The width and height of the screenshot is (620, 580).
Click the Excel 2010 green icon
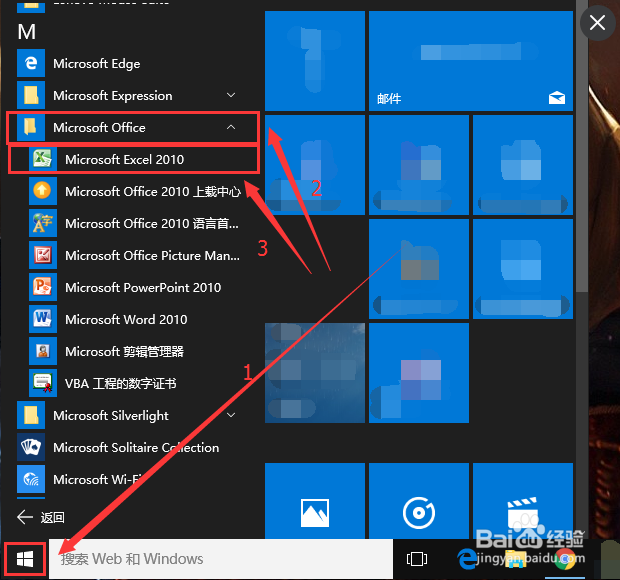pyautogui.click(x=43, y=159)
